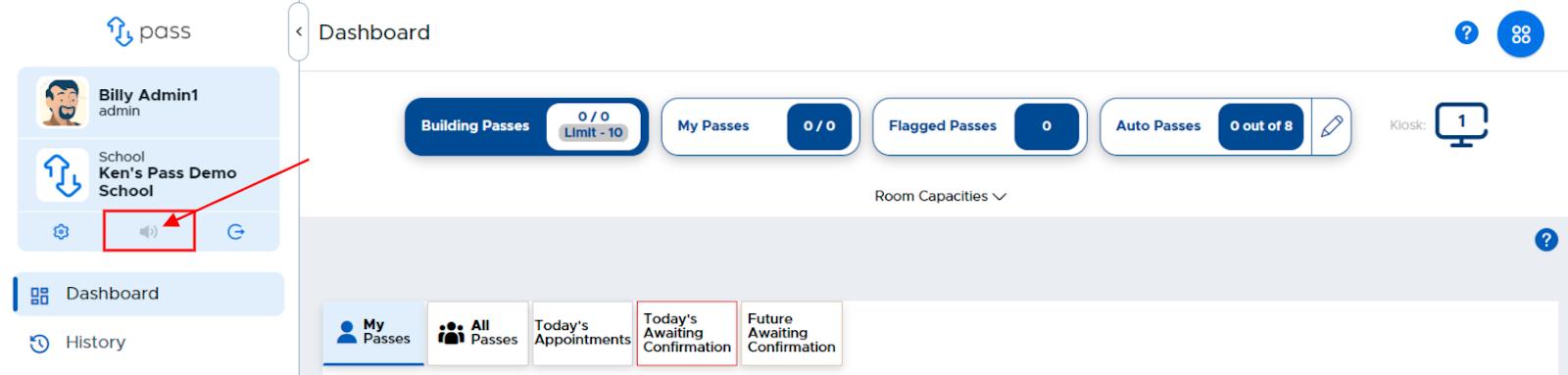Open Today's Appointments tab
Image resolution: width=1568 pixels, height=375 pixels.
(582, 333)
